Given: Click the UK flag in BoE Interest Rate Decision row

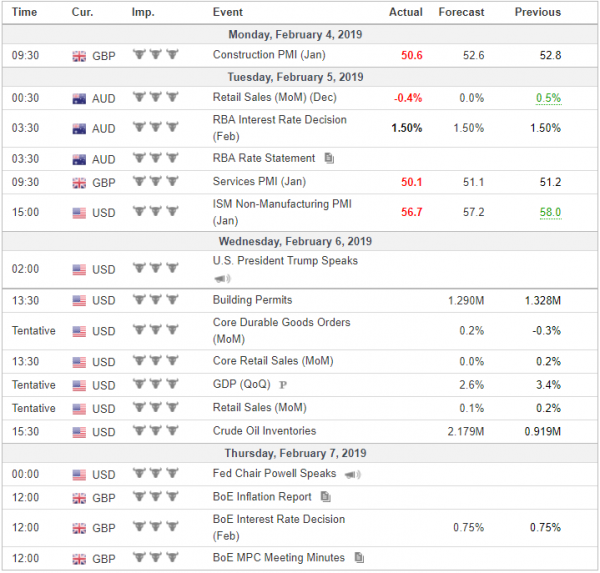Looking at the screenshot, I should (x=79, y=528).
